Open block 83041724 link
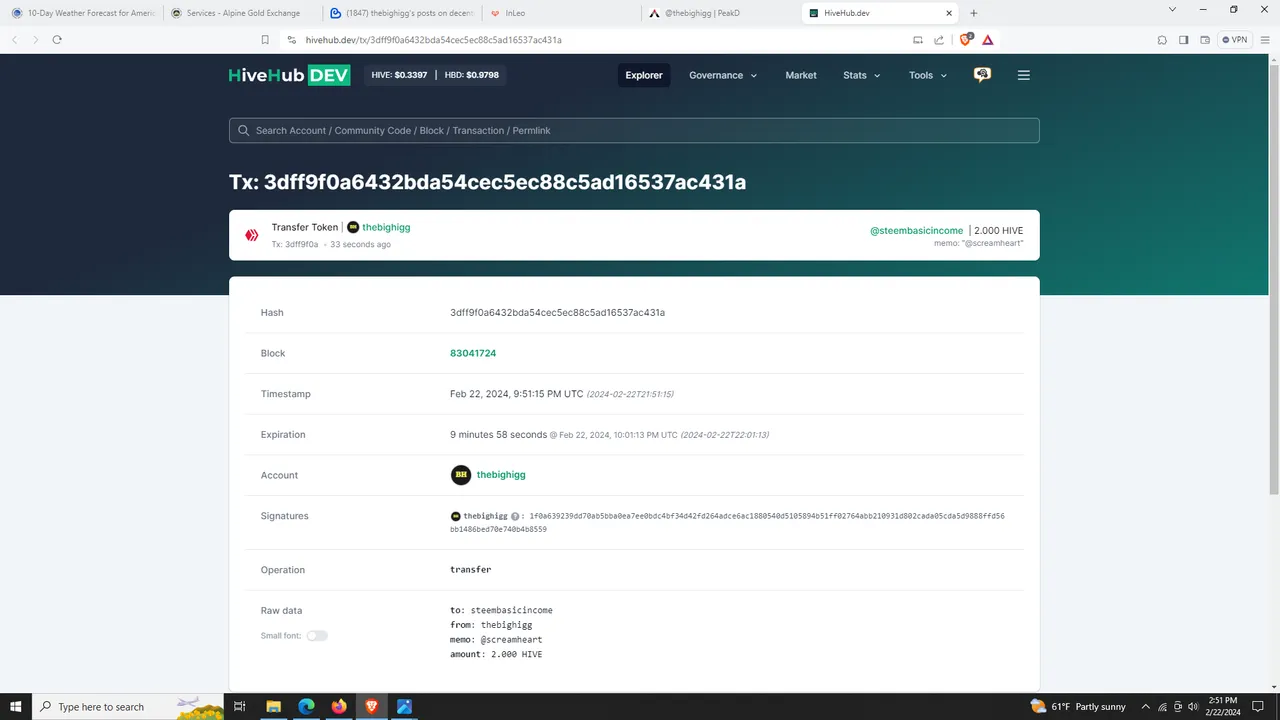The width and height of the screenshot is (1280, 720). [x=473, y=353]
